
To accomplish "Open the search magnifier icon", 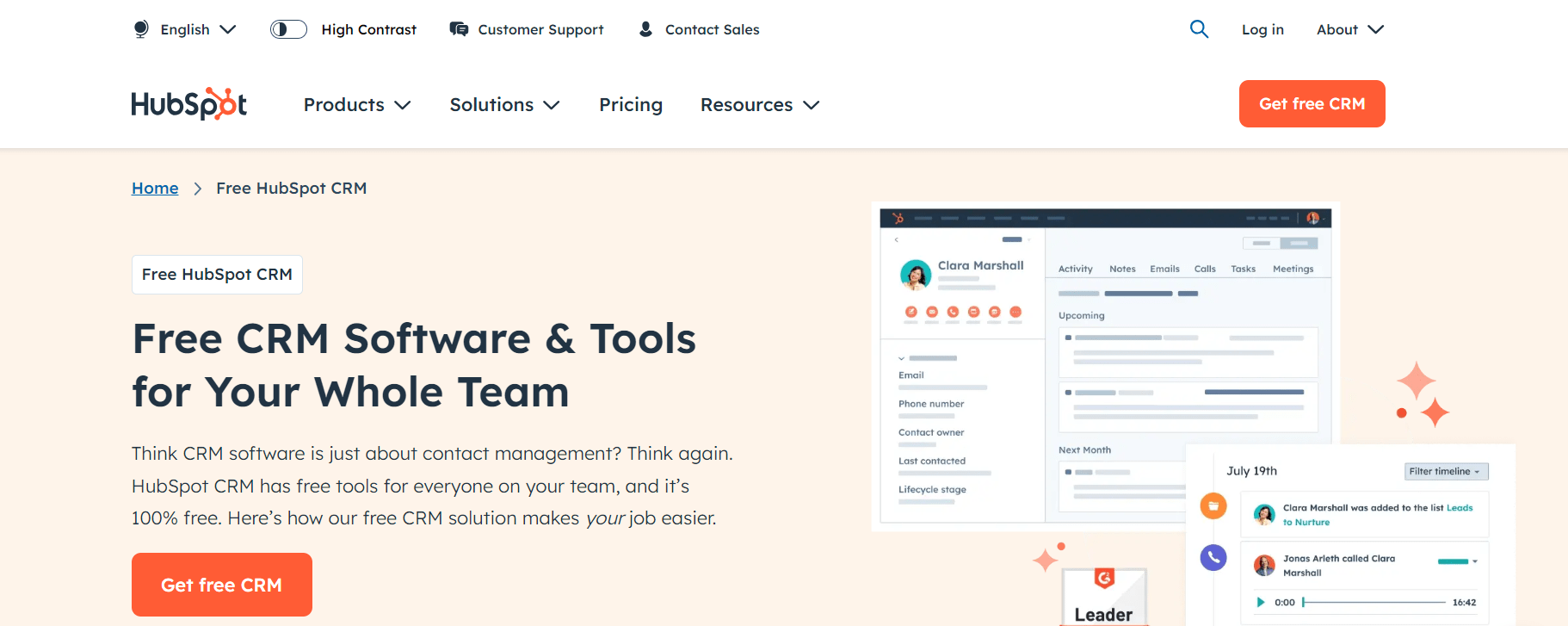I will coord(1199,29).
